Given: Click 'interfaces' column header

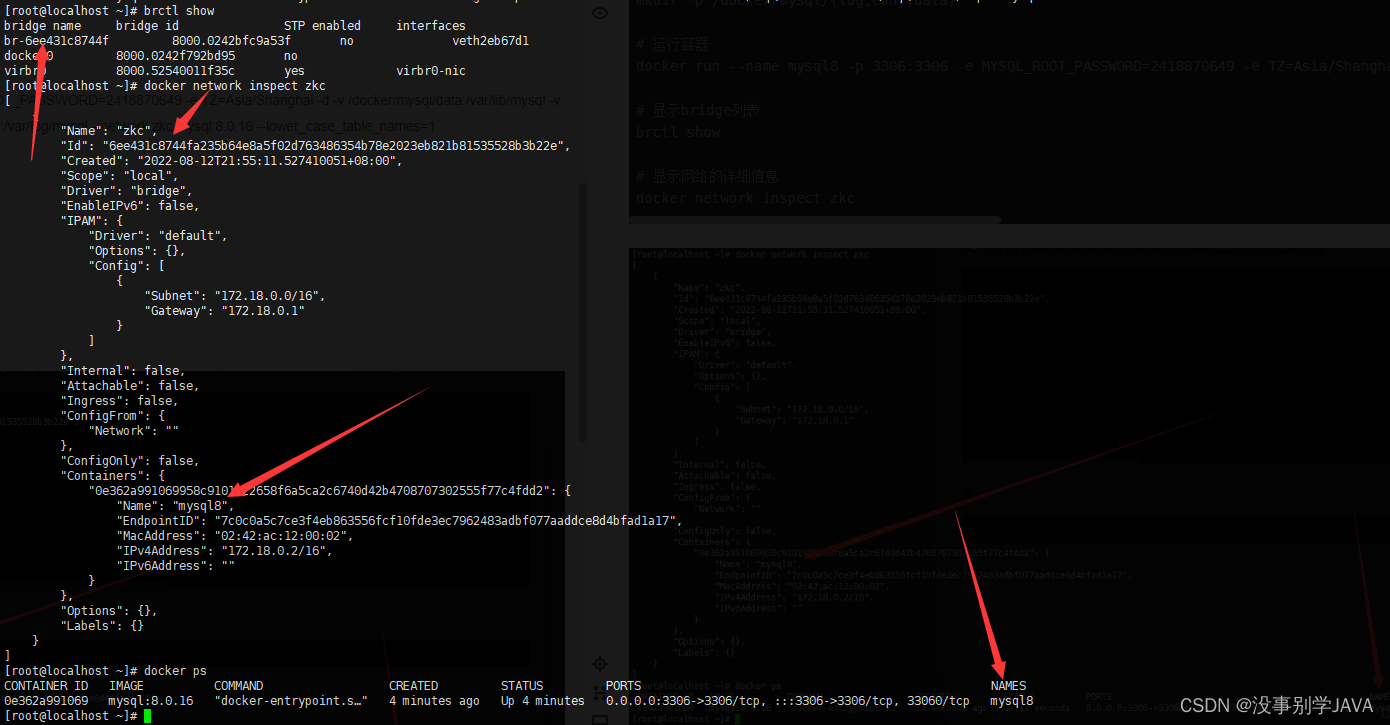Looking at the screenshot, I should click(431, 26).
